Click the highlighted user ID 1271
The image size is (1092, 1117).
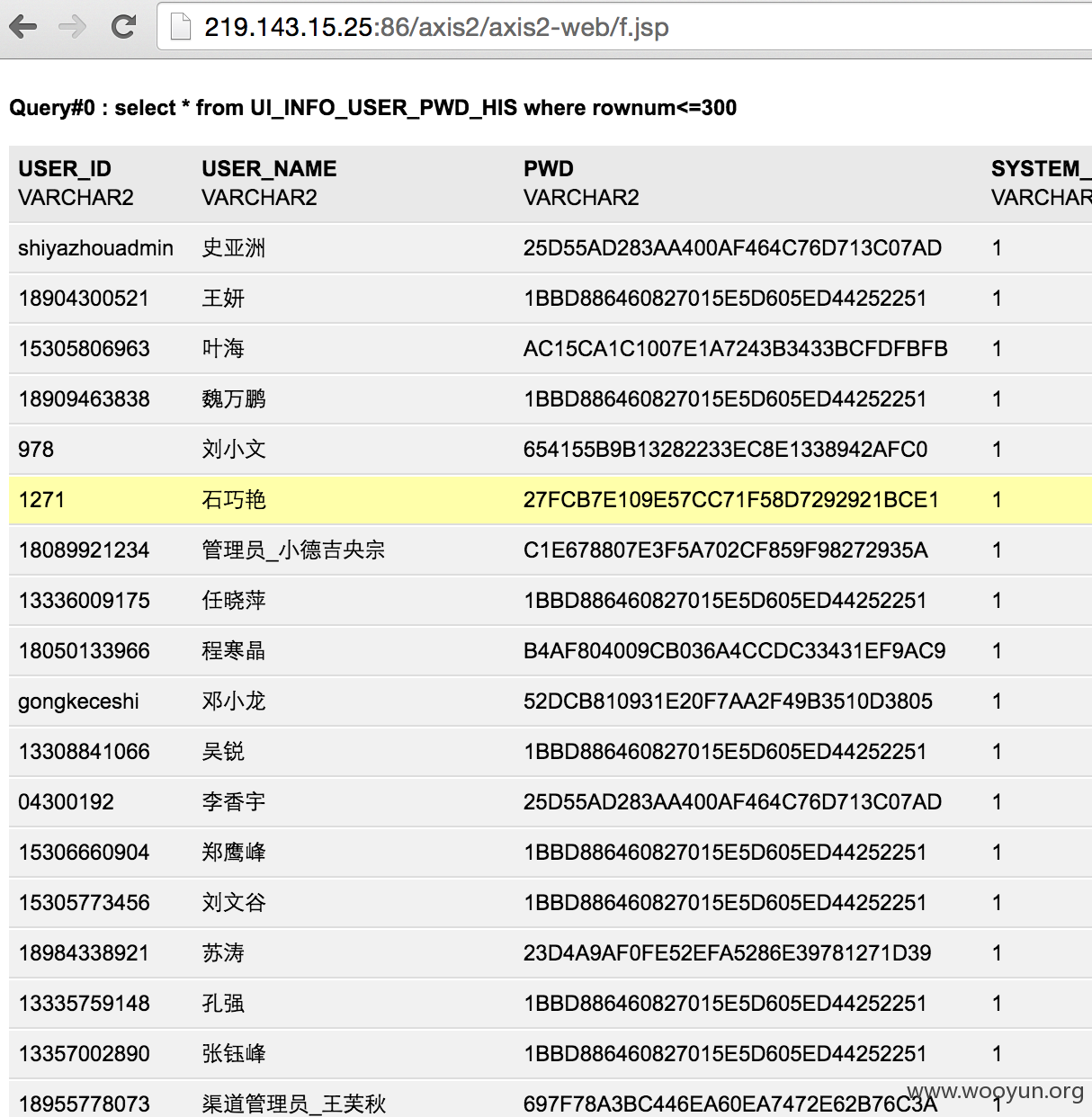click(41, 500)
